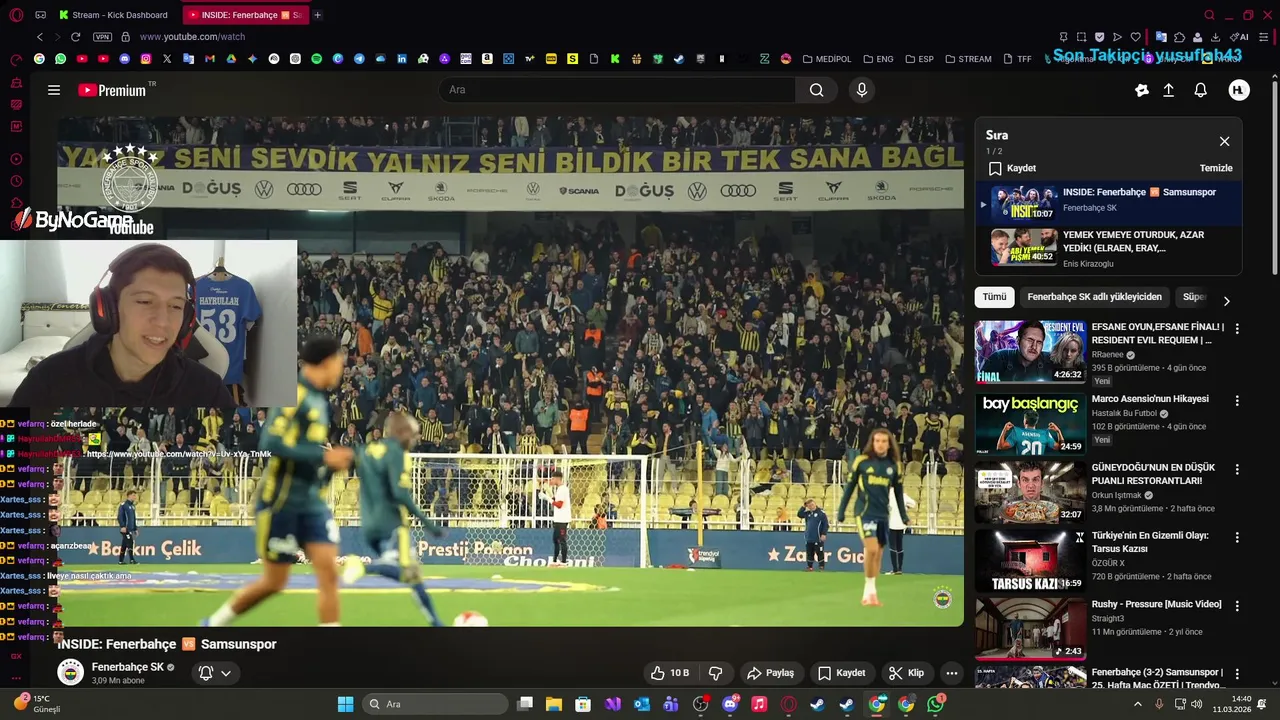Select the INSIDE: Fenerbahçe browser tab
This screenshot has height=720, width=1280.
pyautogui.click(x=244, y=15)
